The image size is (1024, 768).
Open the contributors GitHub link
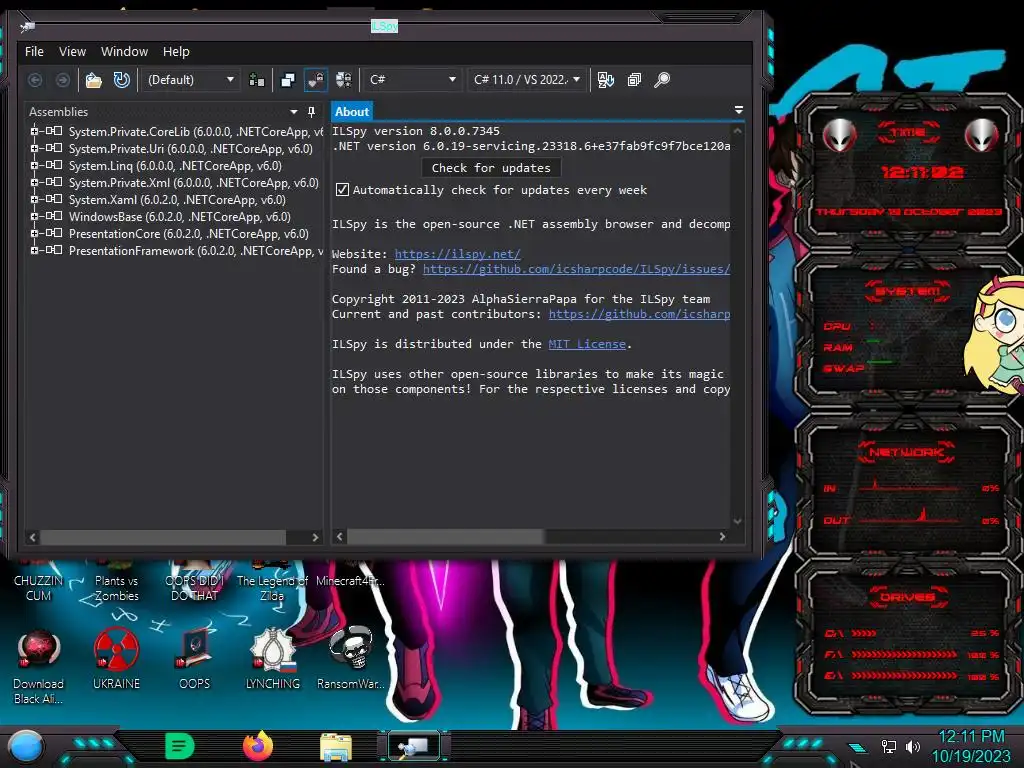[639, 314]
